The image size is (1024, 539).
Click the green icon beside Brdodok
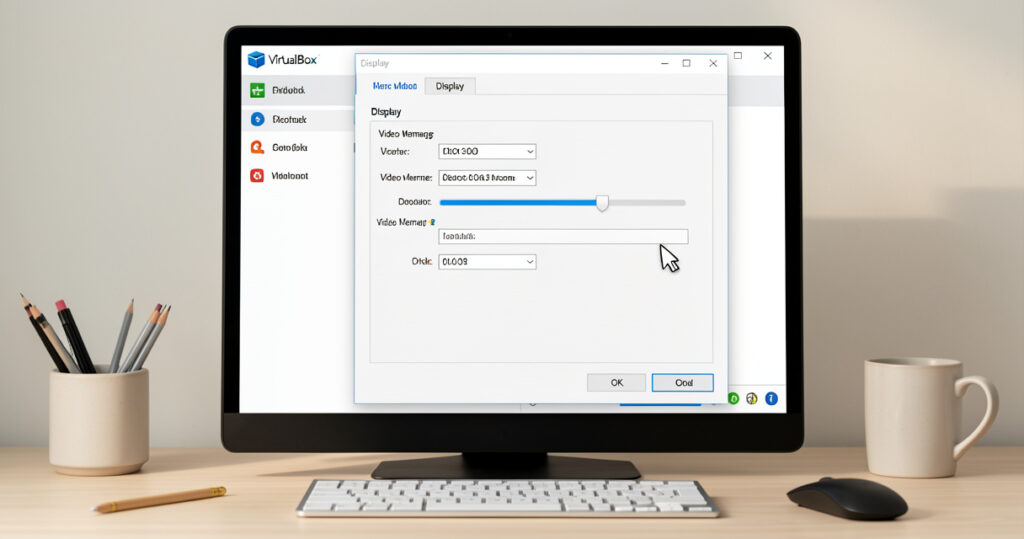tap(257, 90)
